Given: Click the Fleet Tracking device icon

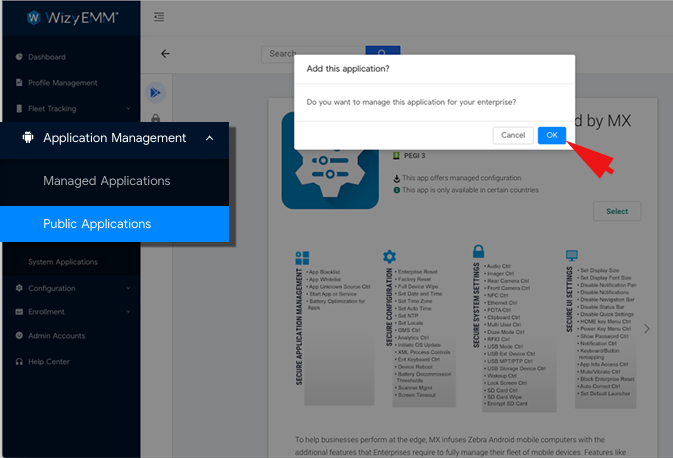Looking at the screenshot, I should (19, 108).
